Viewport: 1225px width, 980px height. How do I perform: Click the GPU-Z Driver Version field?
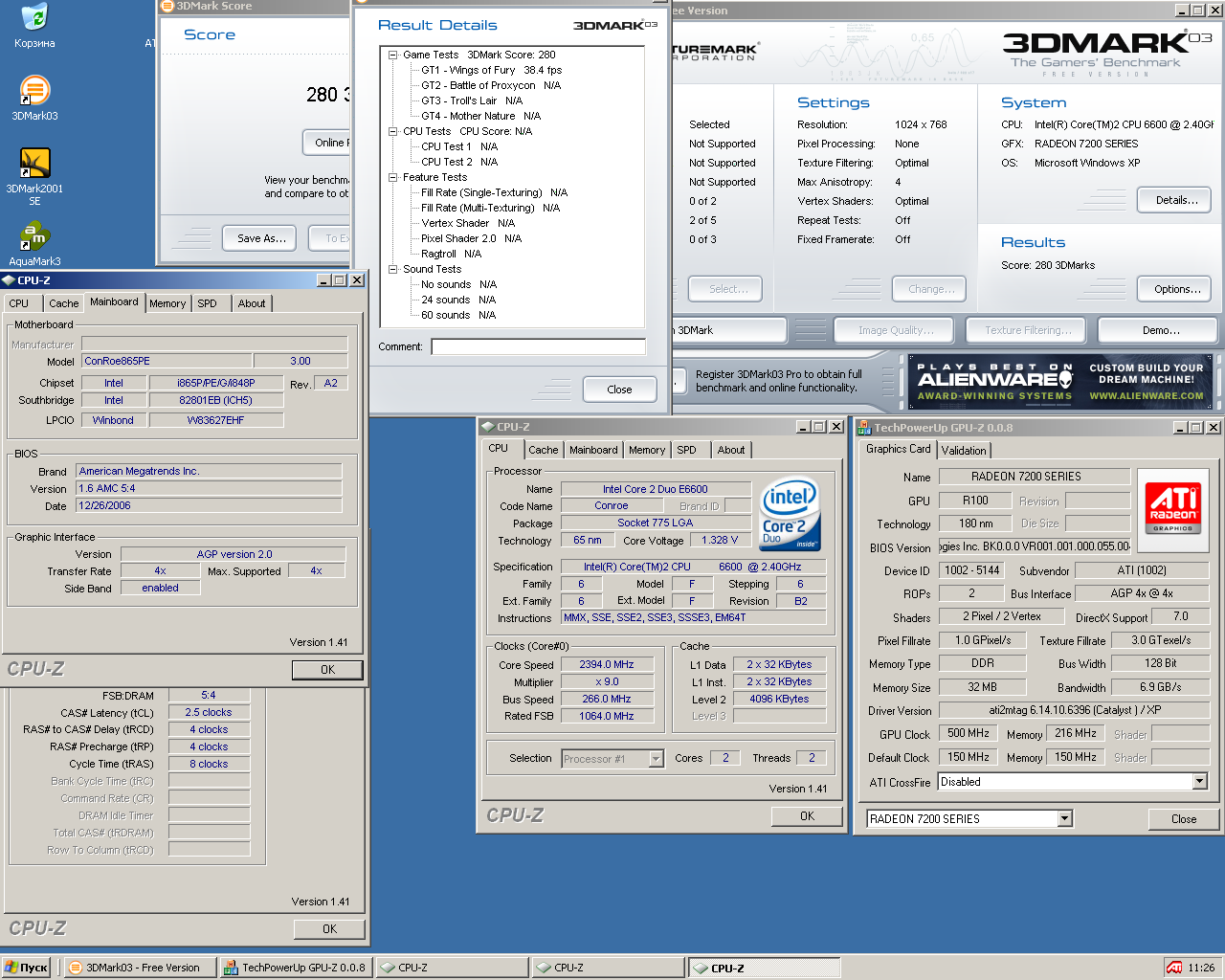1075,711
